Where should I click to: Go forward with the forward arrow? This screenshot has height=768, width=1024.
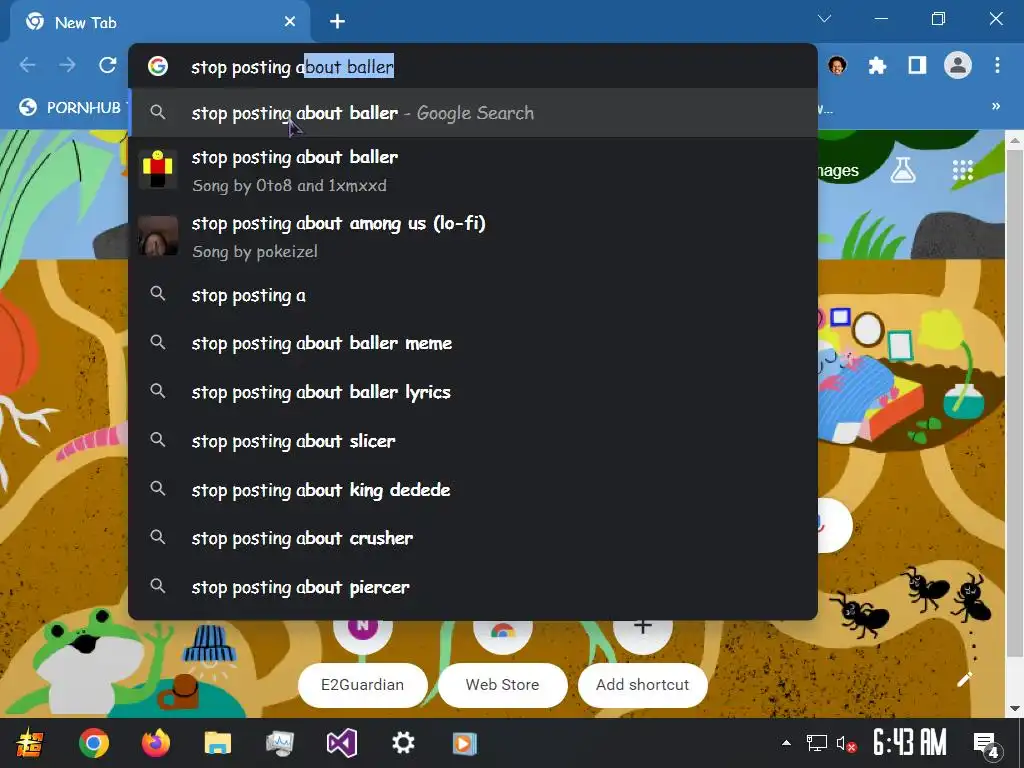coord(67,65)
